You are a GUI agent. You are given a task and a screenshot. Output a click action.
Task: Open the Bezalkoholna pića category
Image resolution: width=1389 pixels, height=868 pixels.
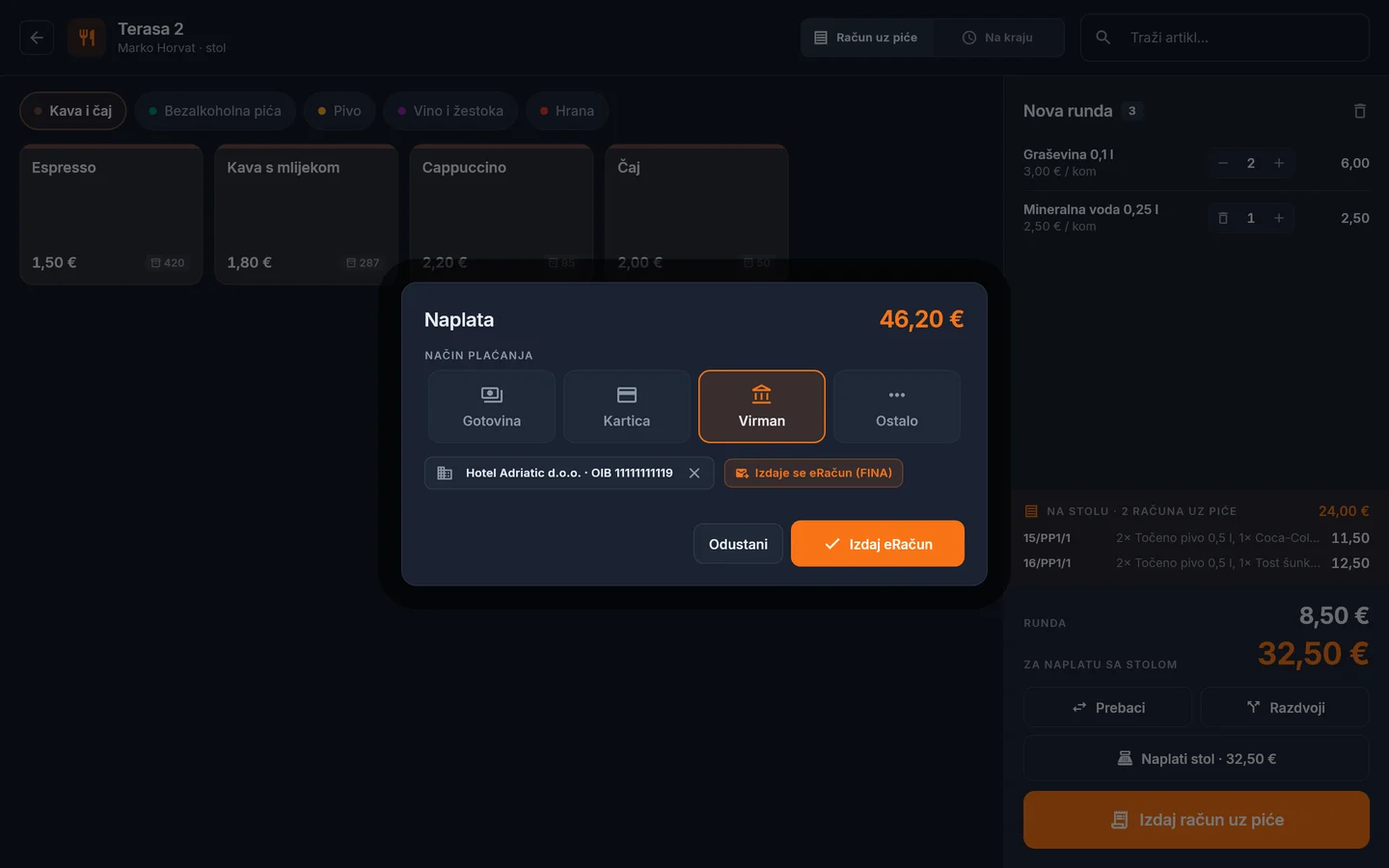215,111
